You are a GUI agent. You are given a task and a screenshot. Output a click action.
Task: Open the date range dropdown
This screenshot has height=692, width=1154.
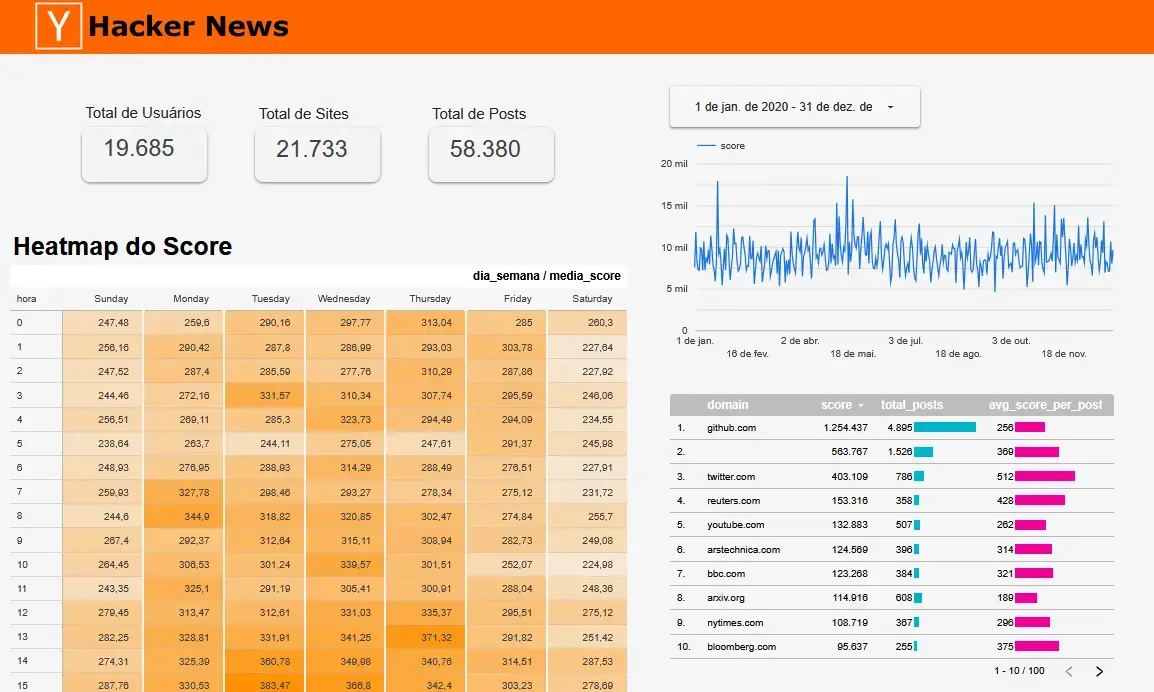point(794,107)
